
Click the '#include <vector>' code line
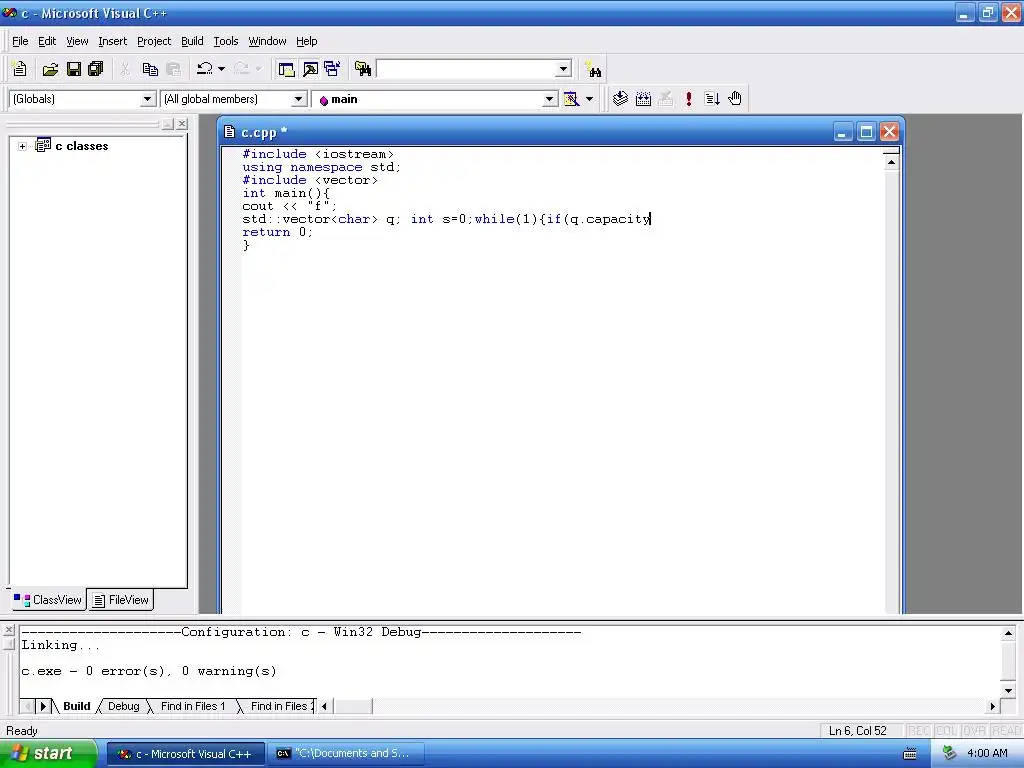tap(310, 180)
